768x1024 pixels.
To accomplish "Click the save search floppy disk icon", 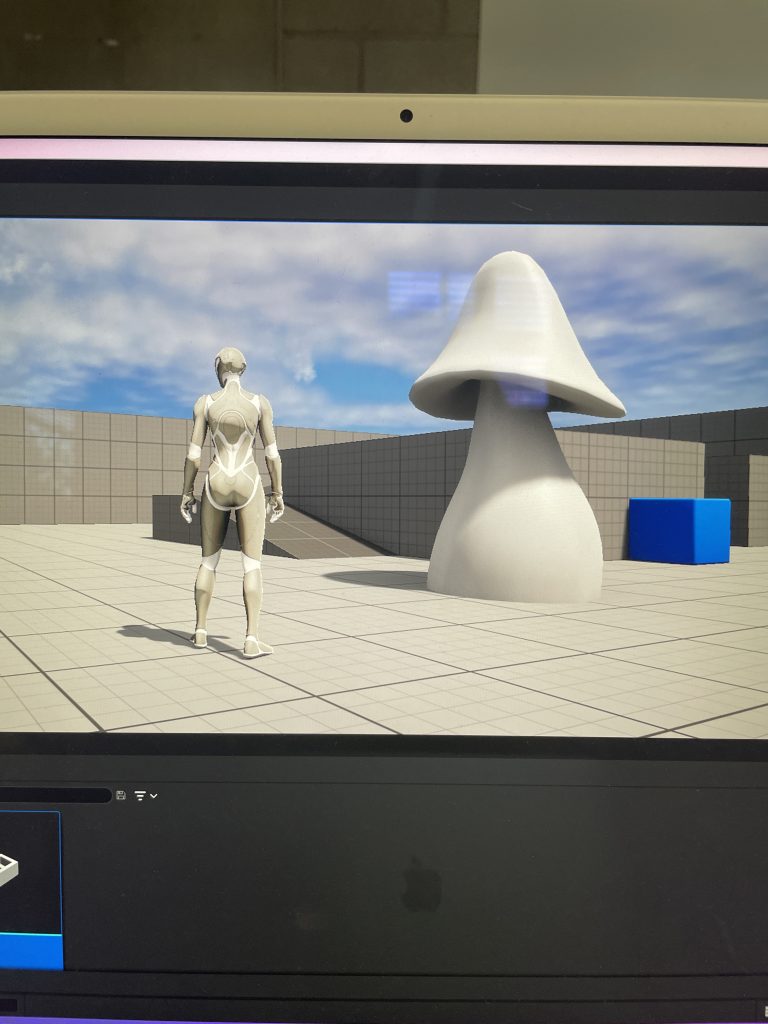I will point(121,795).
